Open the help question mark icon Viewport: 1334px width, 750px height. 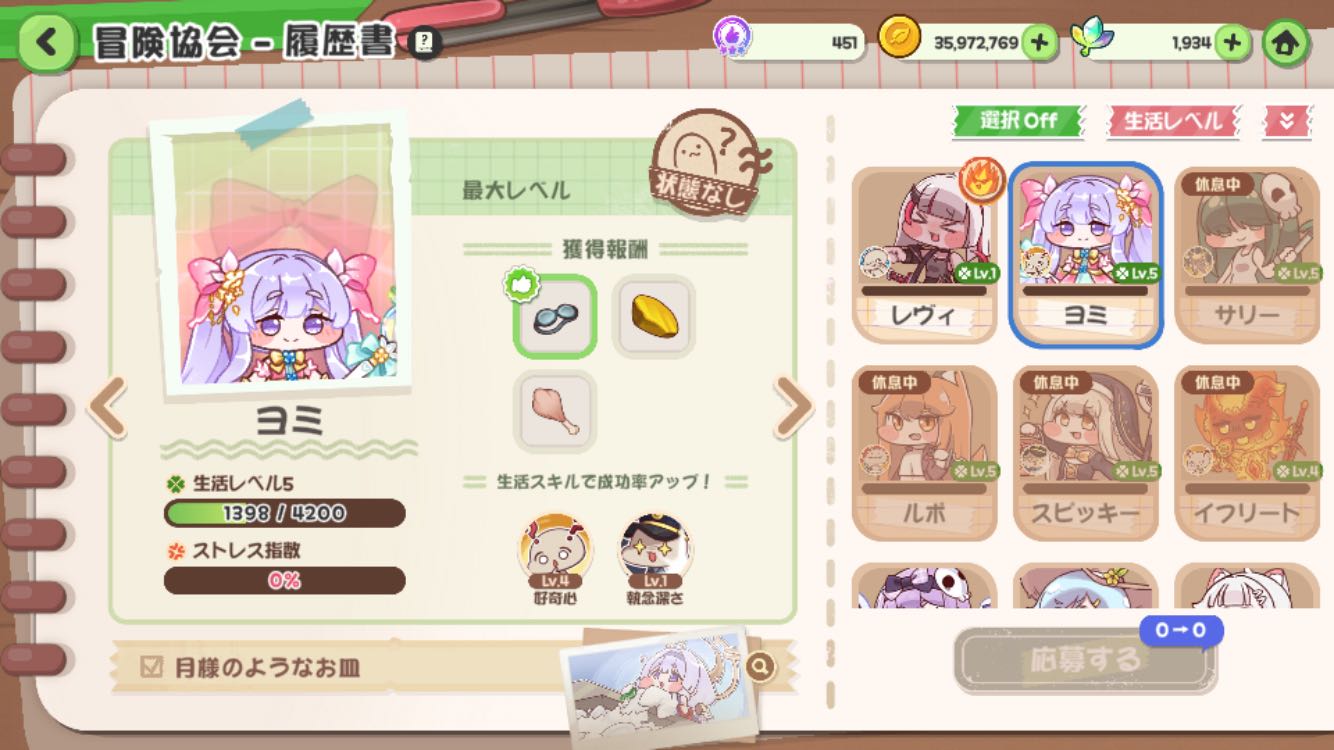(x=425, y=43)
